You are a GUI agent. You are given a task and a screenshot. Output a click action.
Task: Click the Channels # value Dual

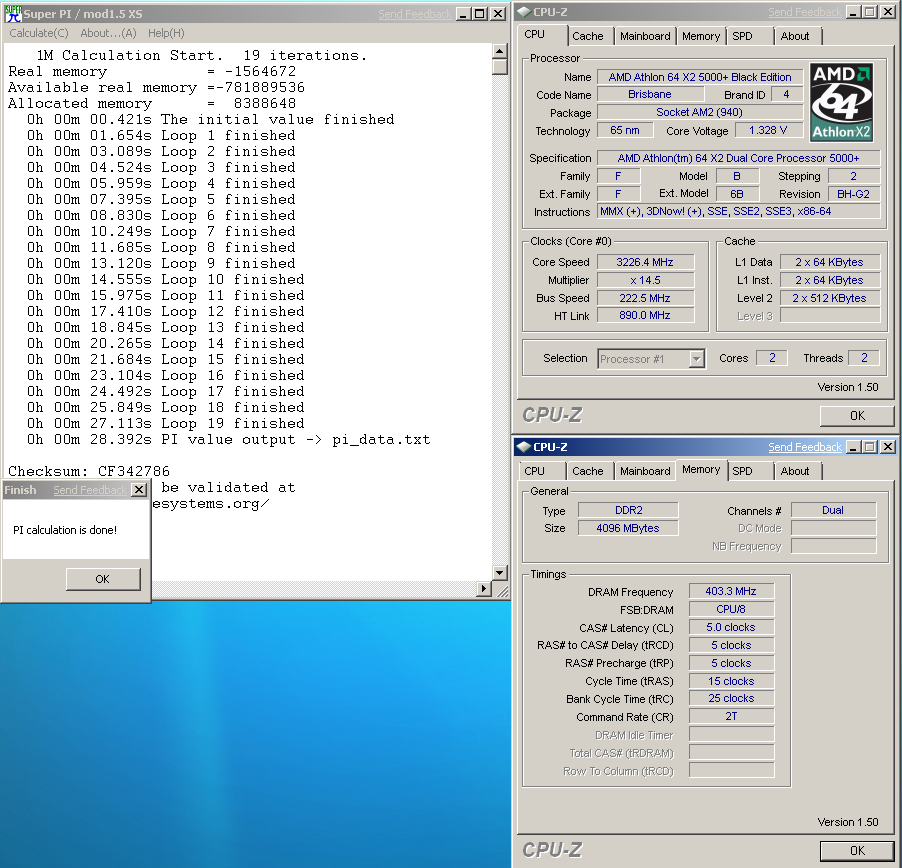tap(833, 510)
